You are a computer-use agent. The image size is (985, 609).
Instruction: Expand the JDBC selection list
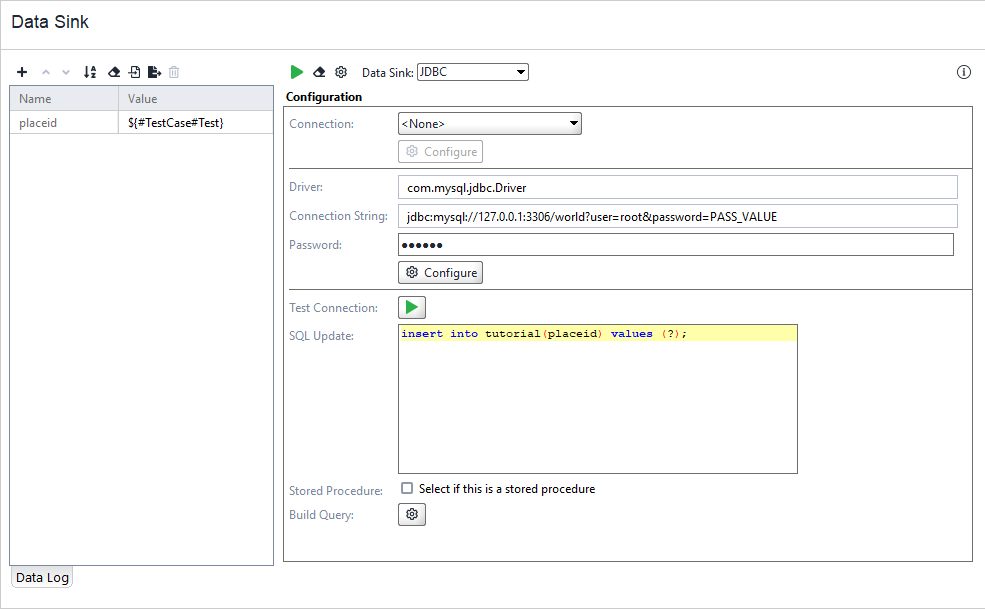tap(520, 72)
